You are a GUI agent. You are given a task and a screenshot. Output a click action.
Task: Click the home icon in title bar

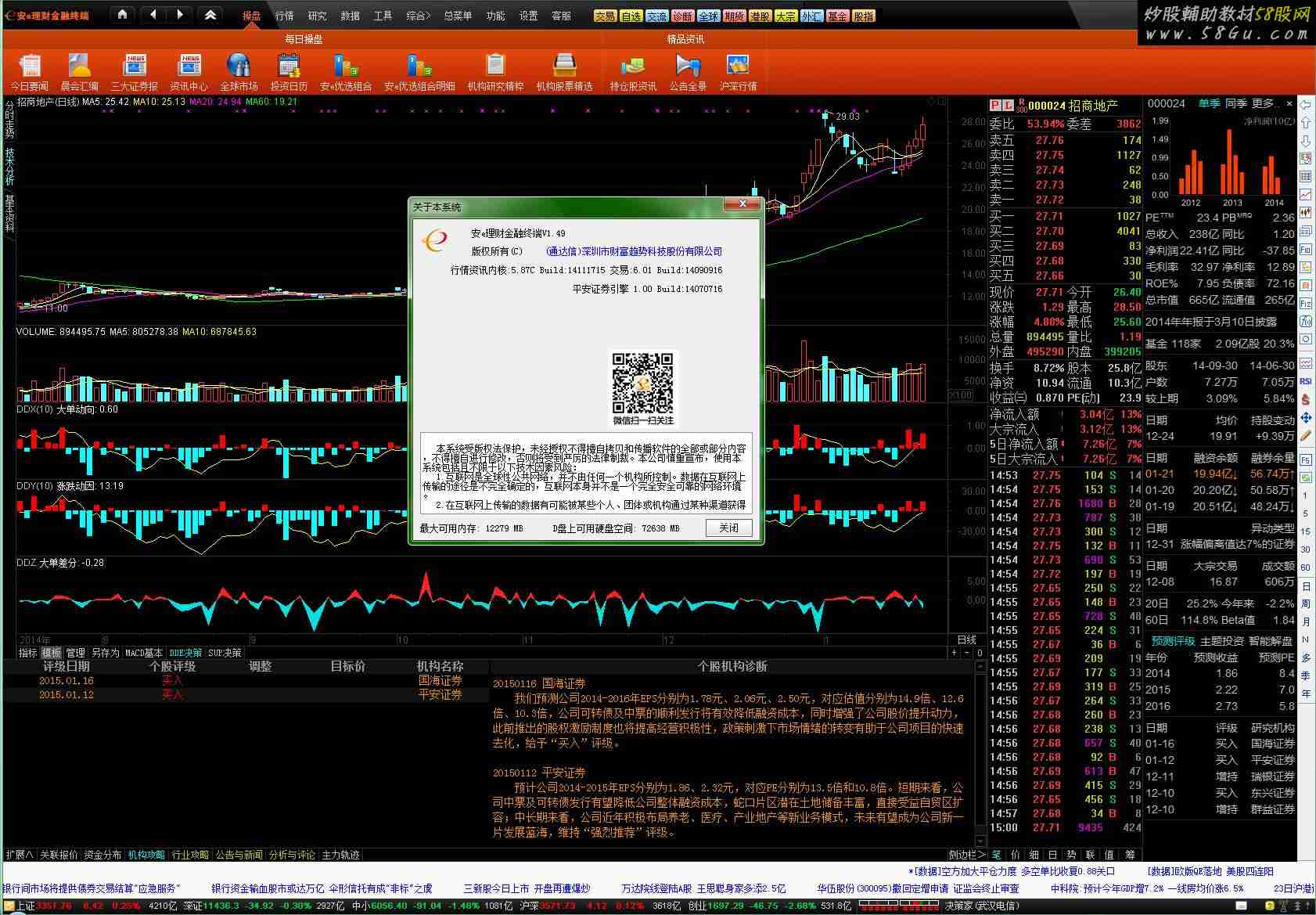click(x=122, y=14)
